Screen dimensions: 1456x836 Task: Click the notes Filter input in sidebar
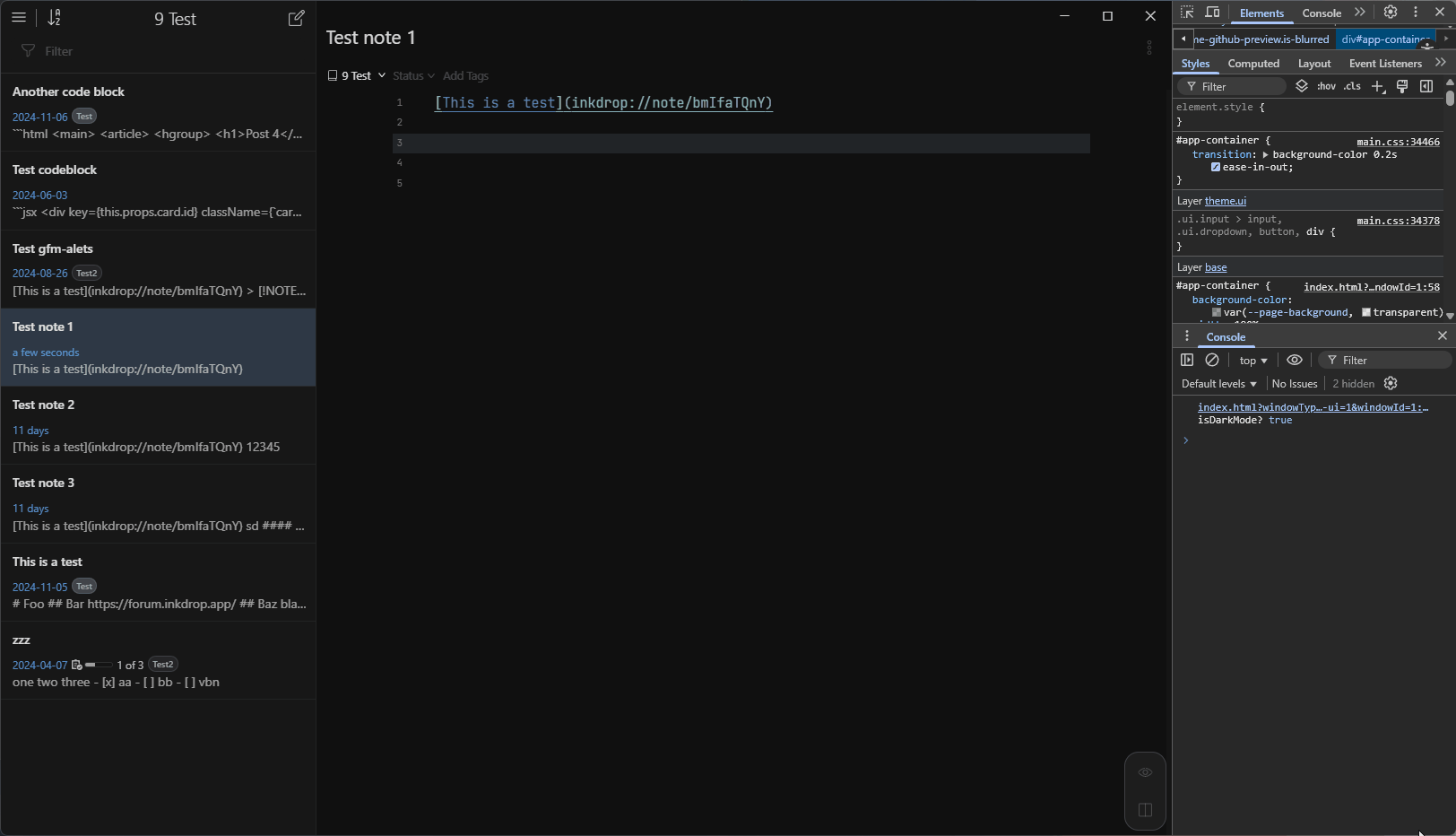158,51
